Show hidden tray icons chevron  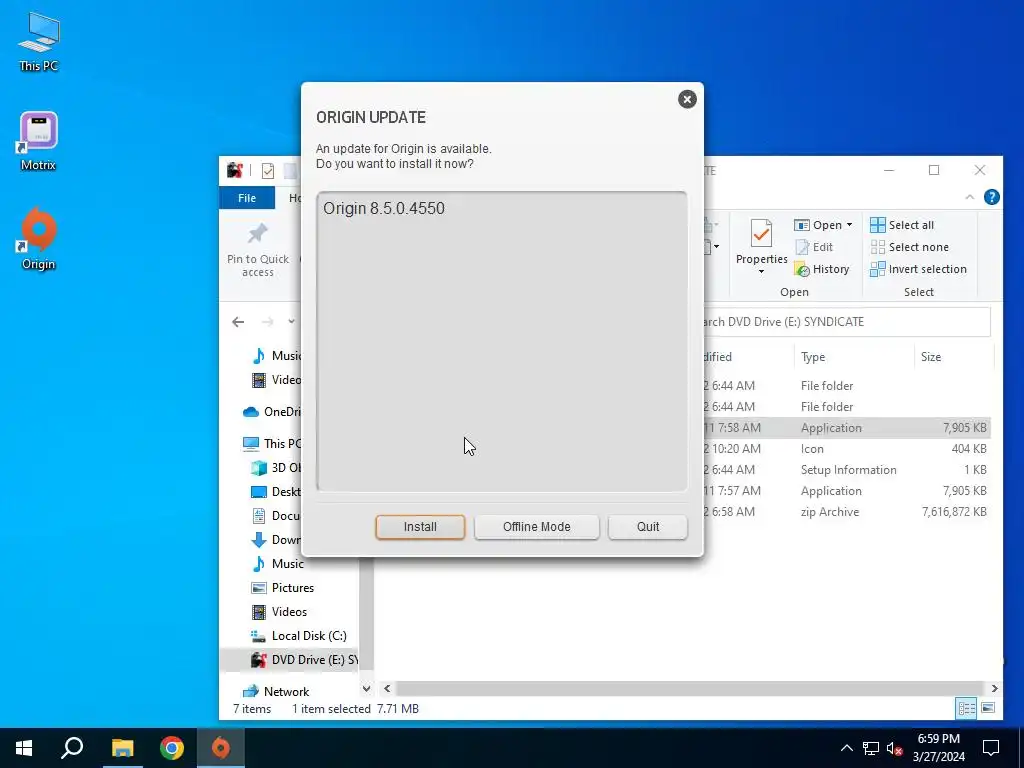coord(846,748)
